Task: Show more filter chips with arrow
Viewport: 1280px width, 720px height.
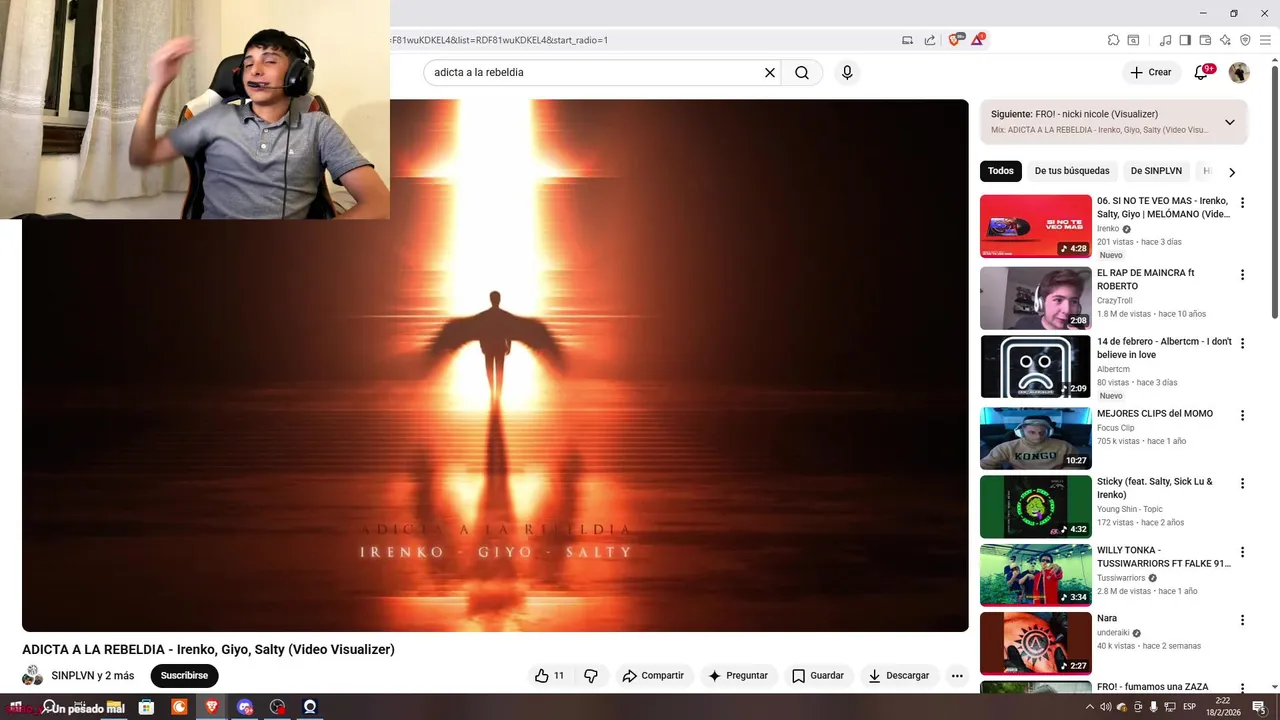Action: 1232,172
